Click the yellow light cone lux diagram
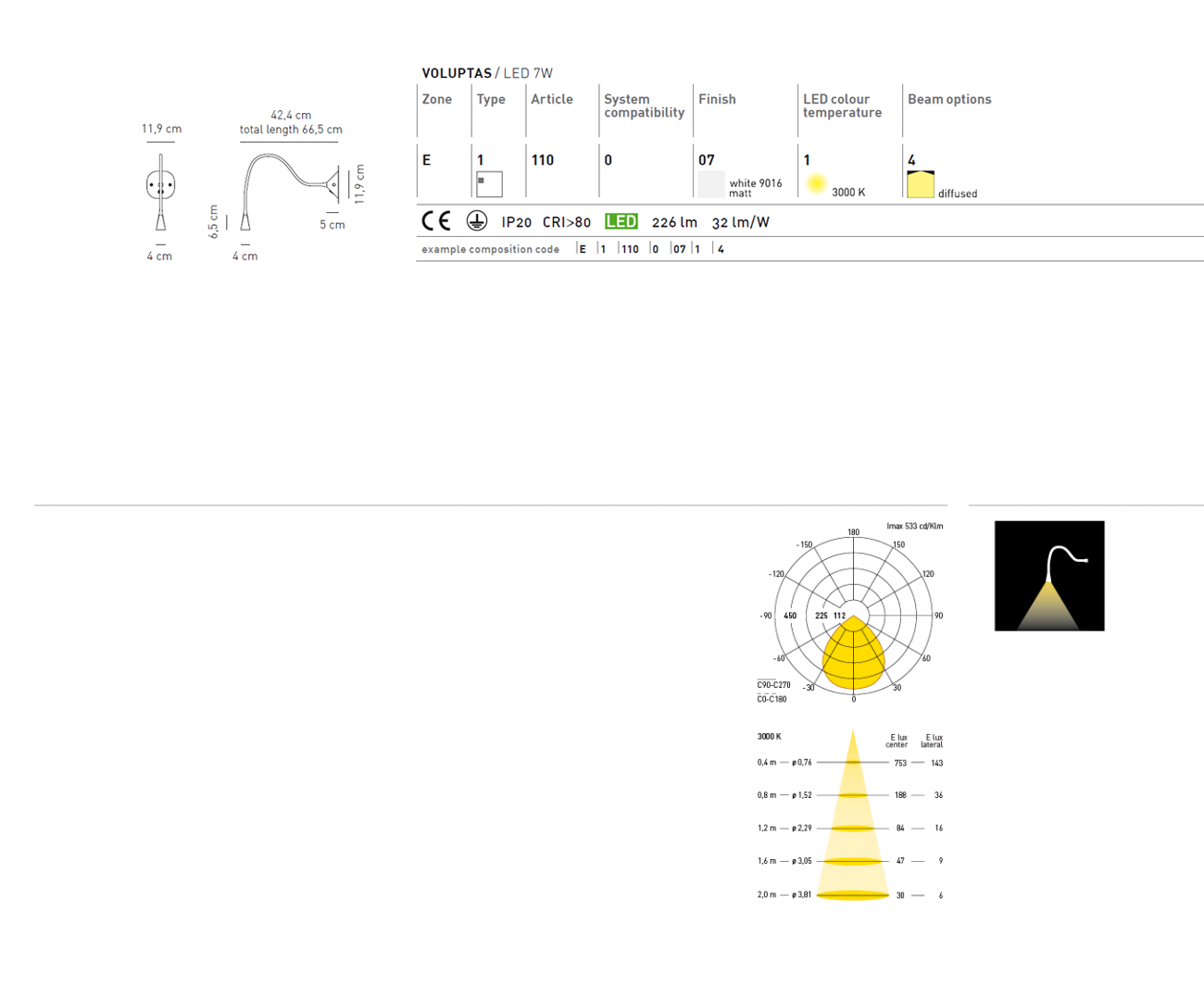Image resolution: width=1204 pixels, height=985 pixels. click(x=852, y=816)
